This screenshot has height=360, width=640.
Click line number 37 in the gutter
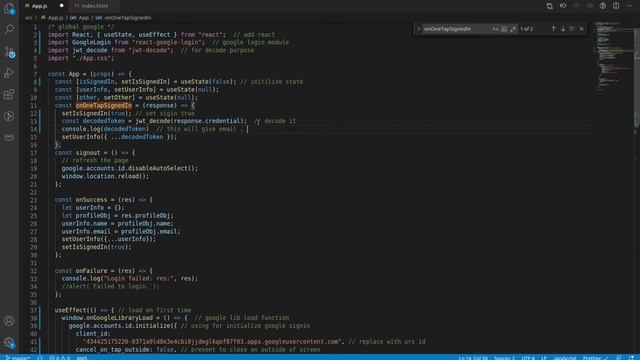[x=33, y=310]
